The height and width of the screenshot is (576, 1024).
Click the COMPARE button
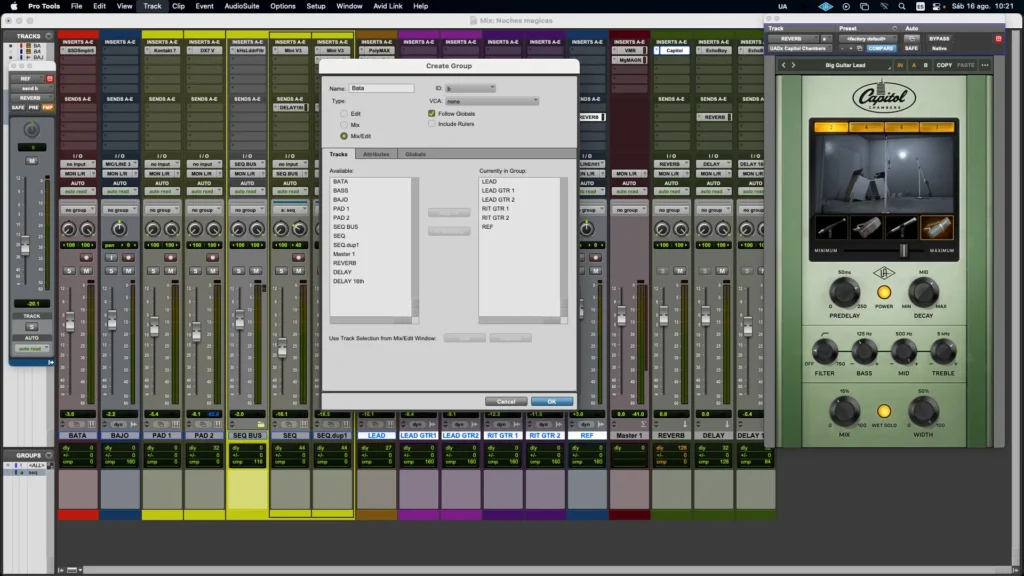tap(881, 48)
